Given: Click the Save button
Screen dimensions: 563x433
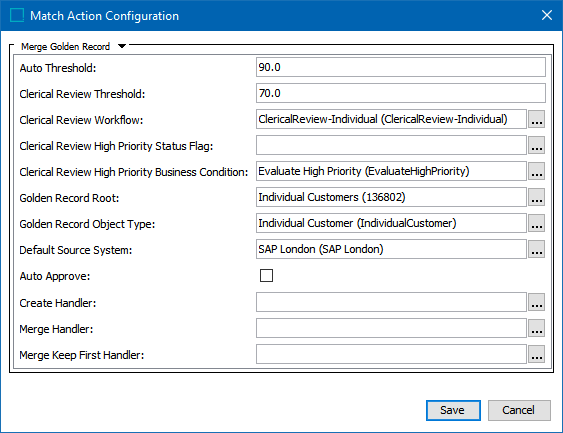Looking at the screenshot, I should [x=453, y=410].
